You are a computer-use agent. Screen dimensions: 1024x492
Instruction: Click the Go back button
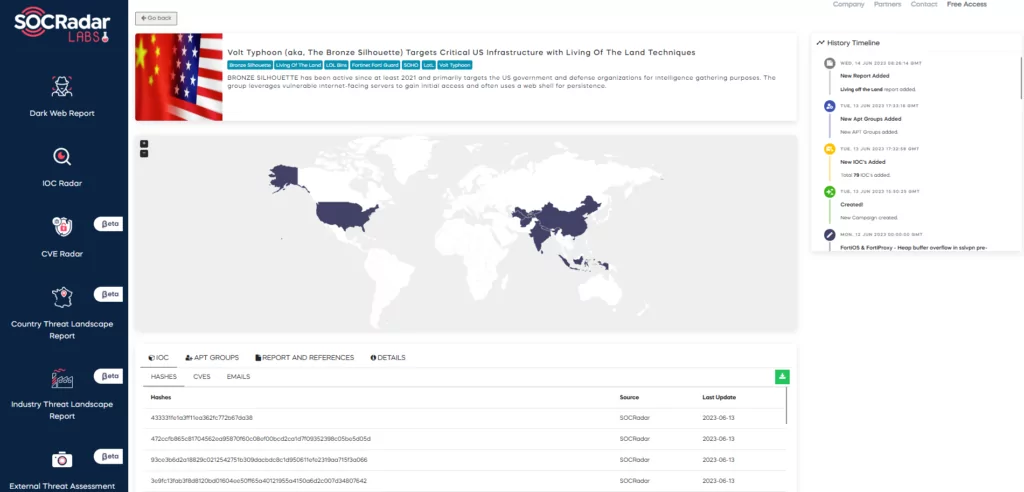pos(156,18)
